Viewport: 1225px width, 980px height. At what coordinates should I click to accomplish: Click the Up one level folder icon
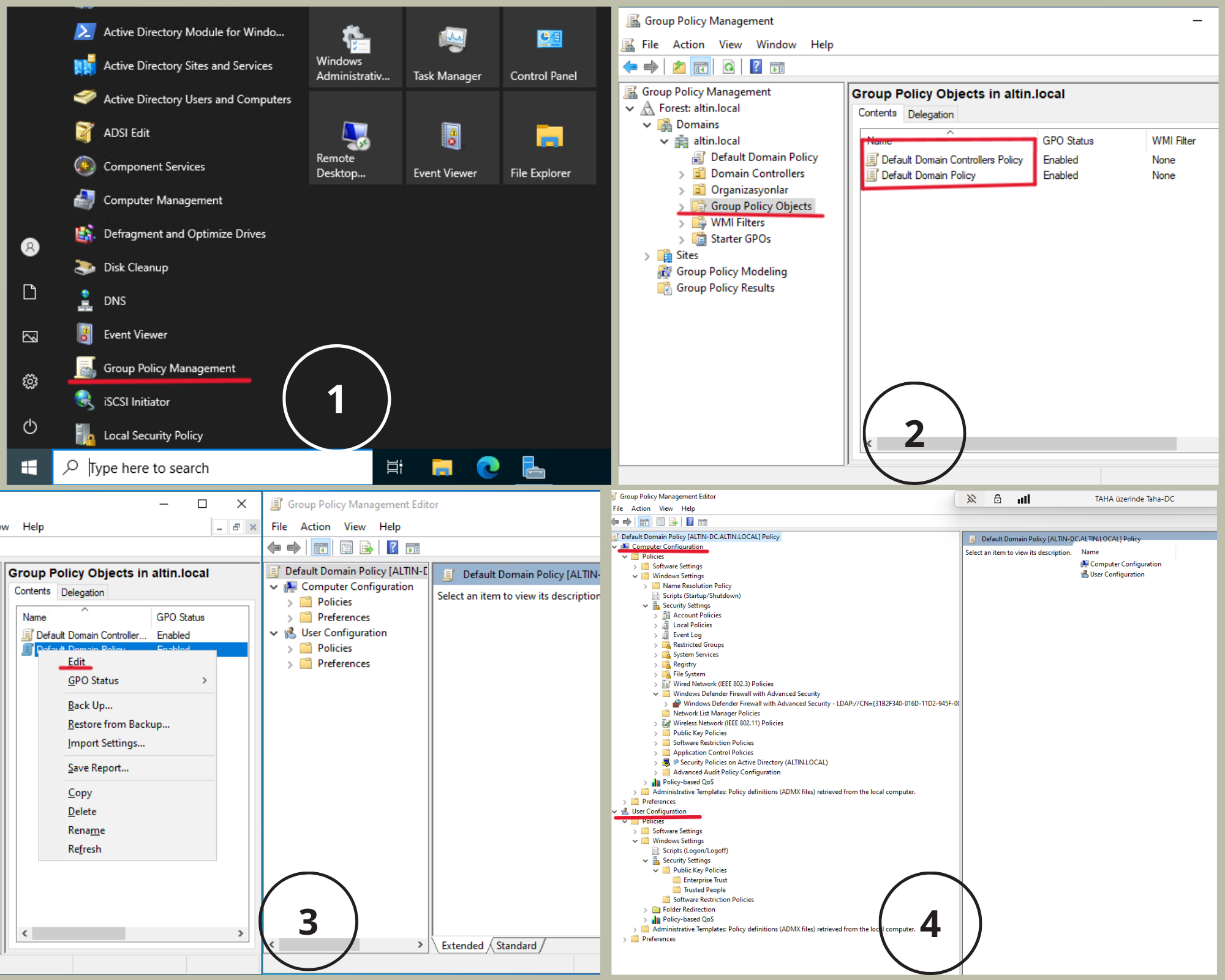679,67
